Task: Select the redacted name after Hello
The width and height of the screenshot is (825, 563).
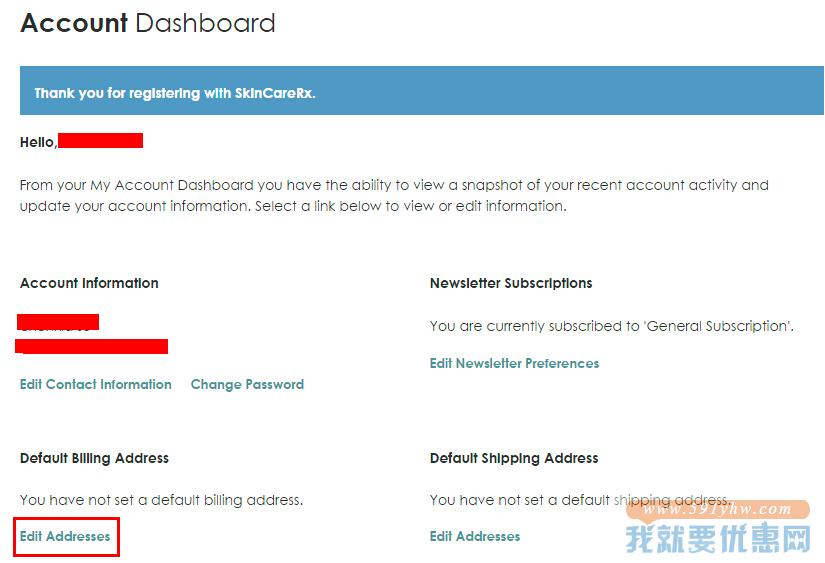Action: [100, 140]
